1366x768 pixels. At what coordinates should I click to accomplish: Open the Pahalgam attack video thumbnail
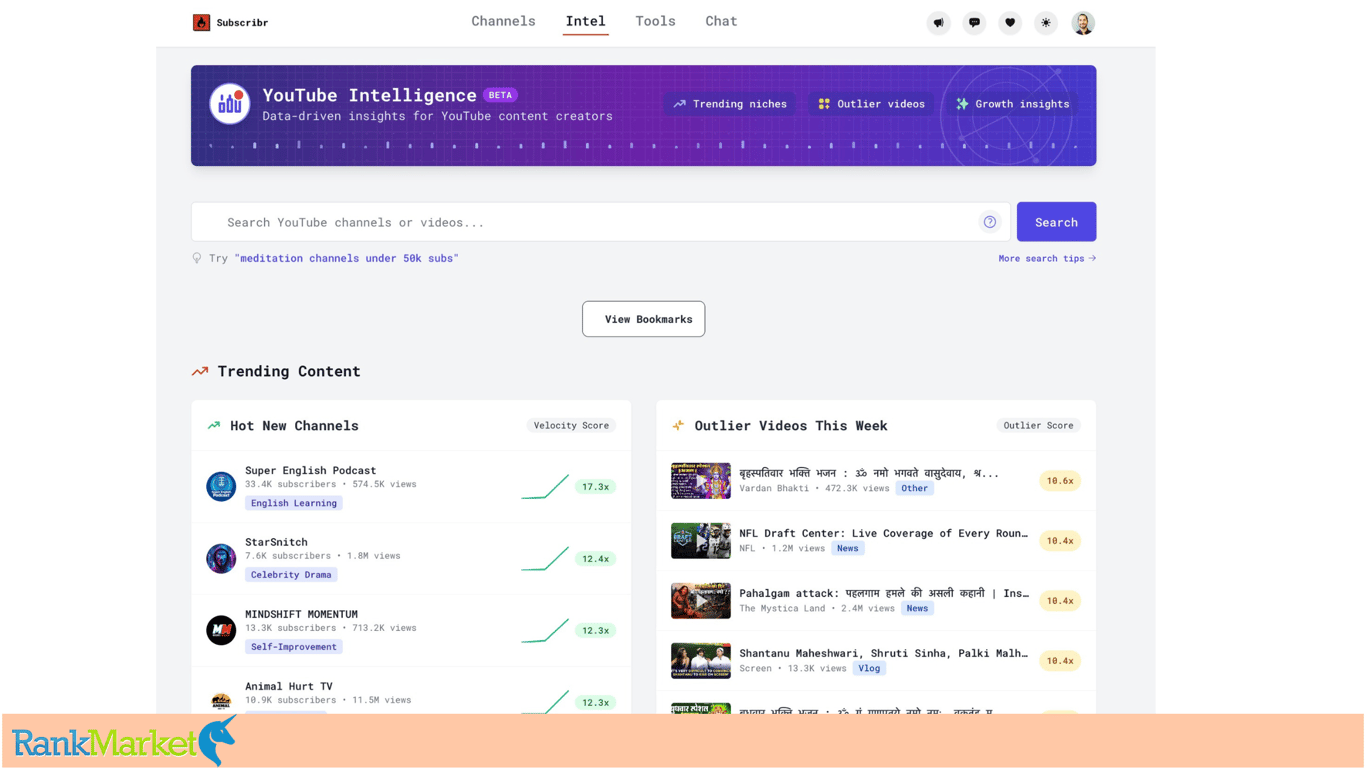coord(701,601)
